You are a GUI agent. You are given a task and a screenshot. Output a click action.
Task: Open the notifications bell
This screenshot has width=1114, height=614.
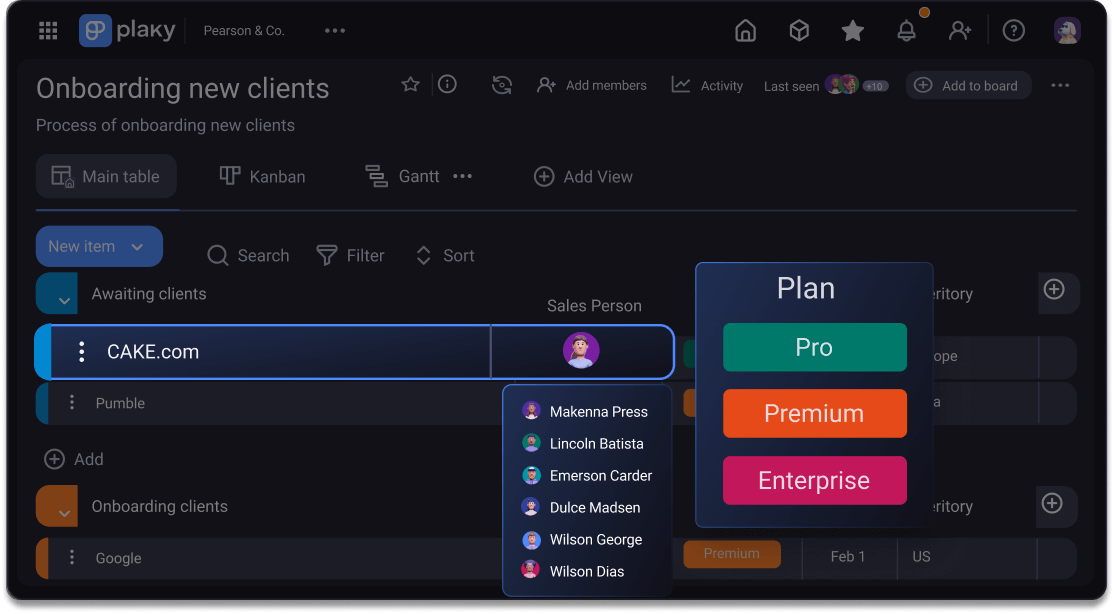(906, 30)
